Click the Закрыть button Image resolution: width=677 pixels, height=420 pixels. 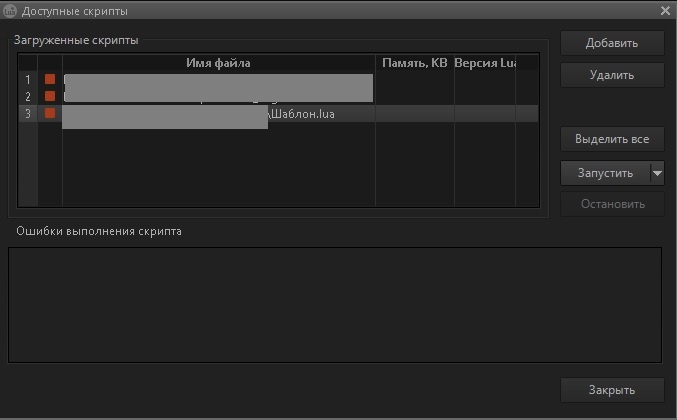(612, 390)
